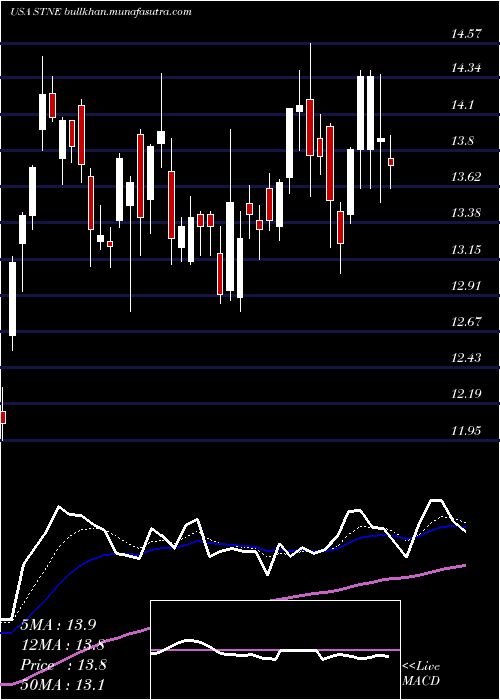
Task: Click the '12MA : 13.8' legend text
Action: coord(63,645)
